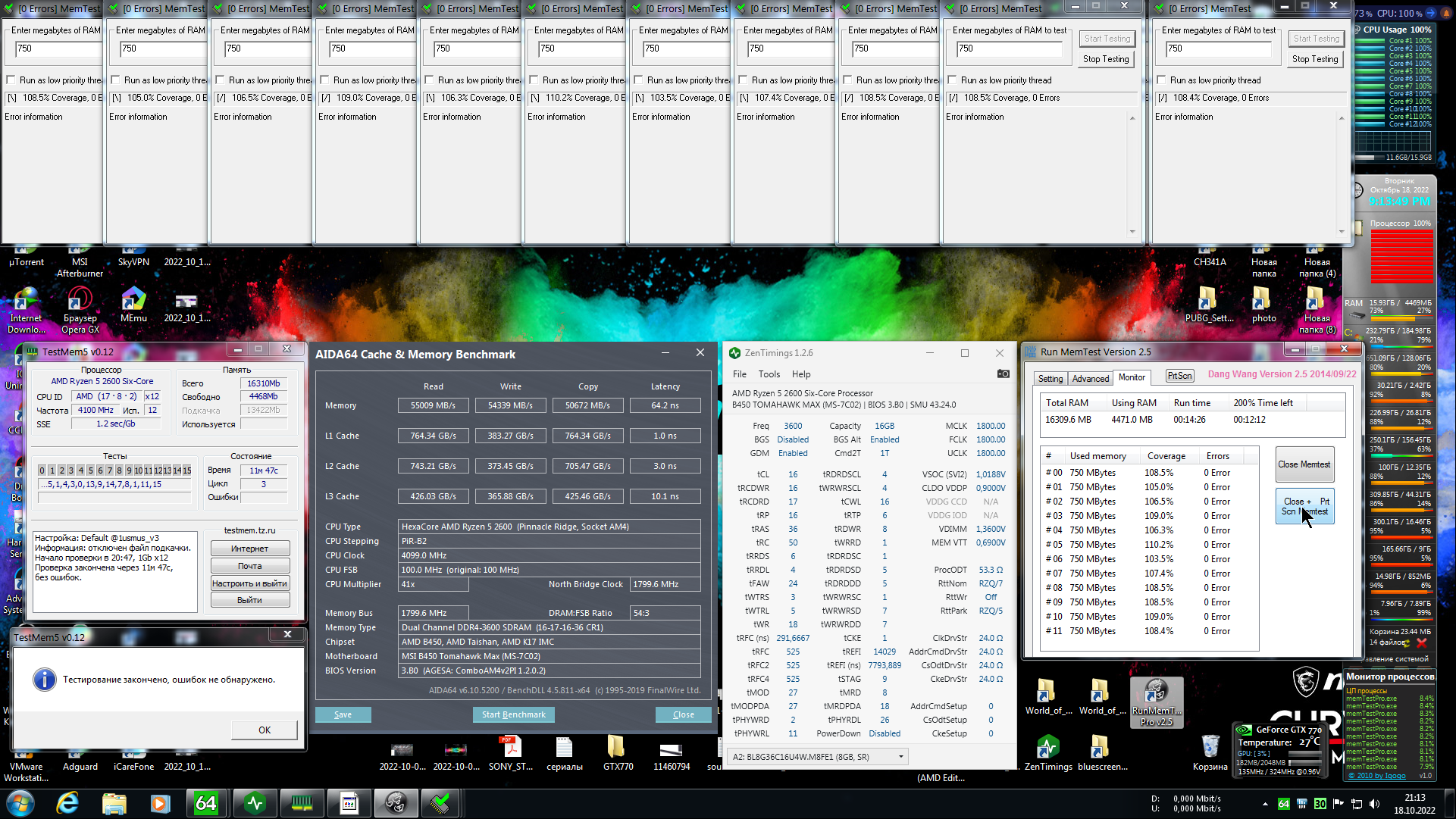Click the Windows Start orb

coord(20,802)
